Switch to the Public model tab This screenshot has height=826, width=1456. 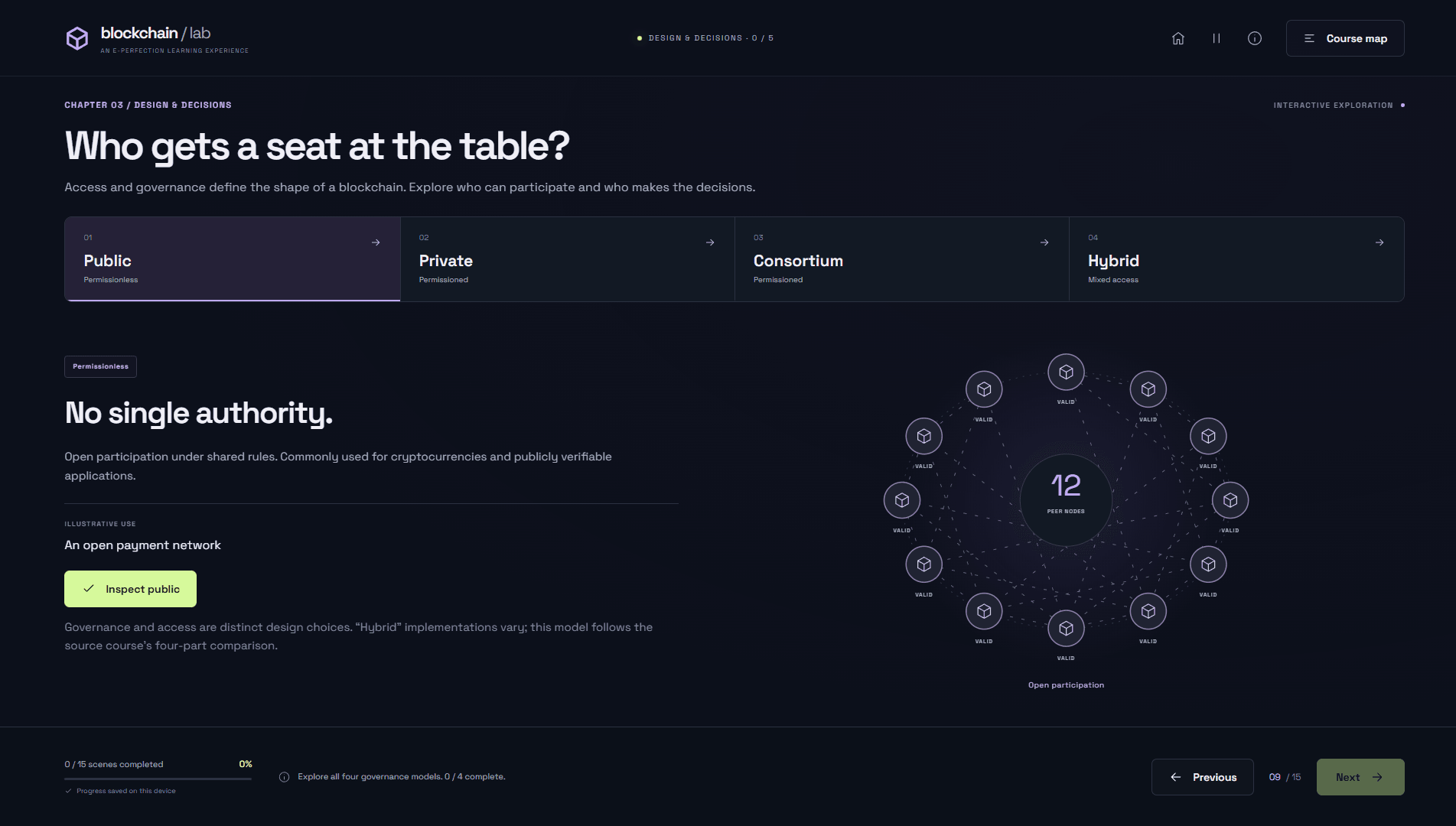[x=233, y=259]
